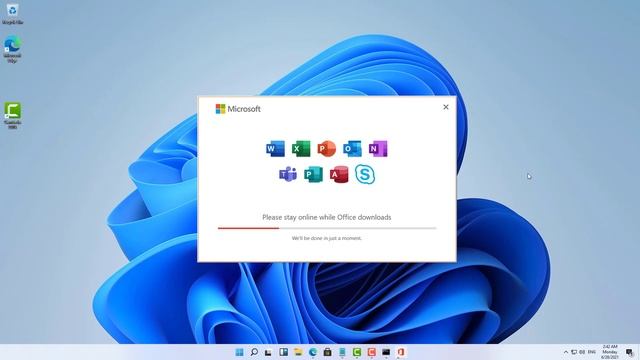
Task: Open Microsoft Edge from the taskbar
Action: (x=313, y=352)
